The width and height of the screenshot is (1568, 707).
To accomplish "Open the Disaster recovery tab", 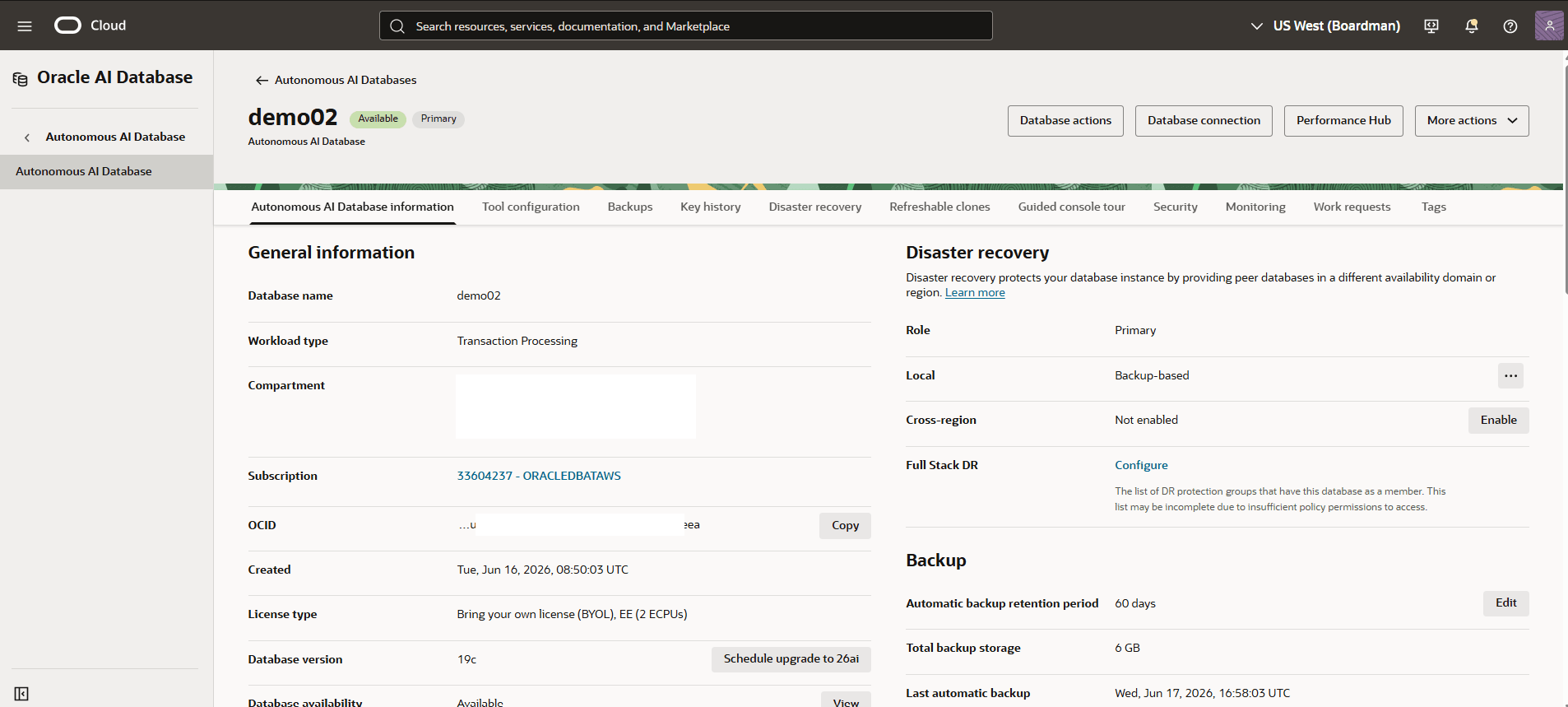I will [x=815, y=207].
